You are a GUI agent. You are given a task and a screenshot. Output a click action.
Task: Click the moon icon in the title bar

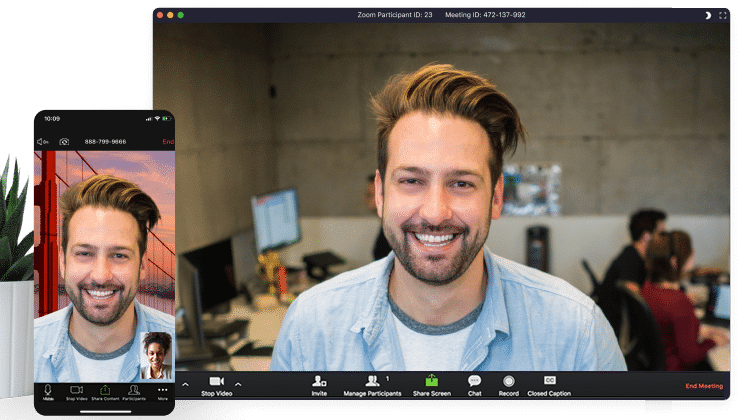708,15
